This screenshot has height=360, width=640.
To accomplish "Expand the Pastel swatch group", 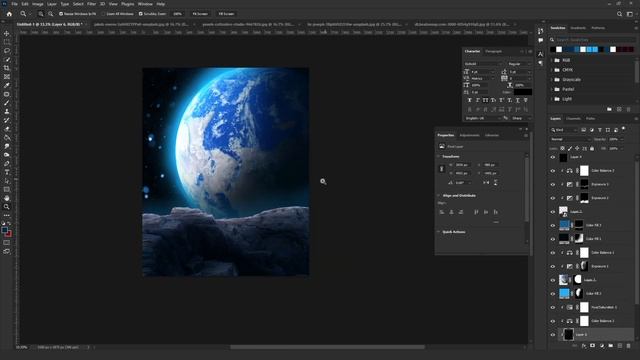I will (551, 89).
